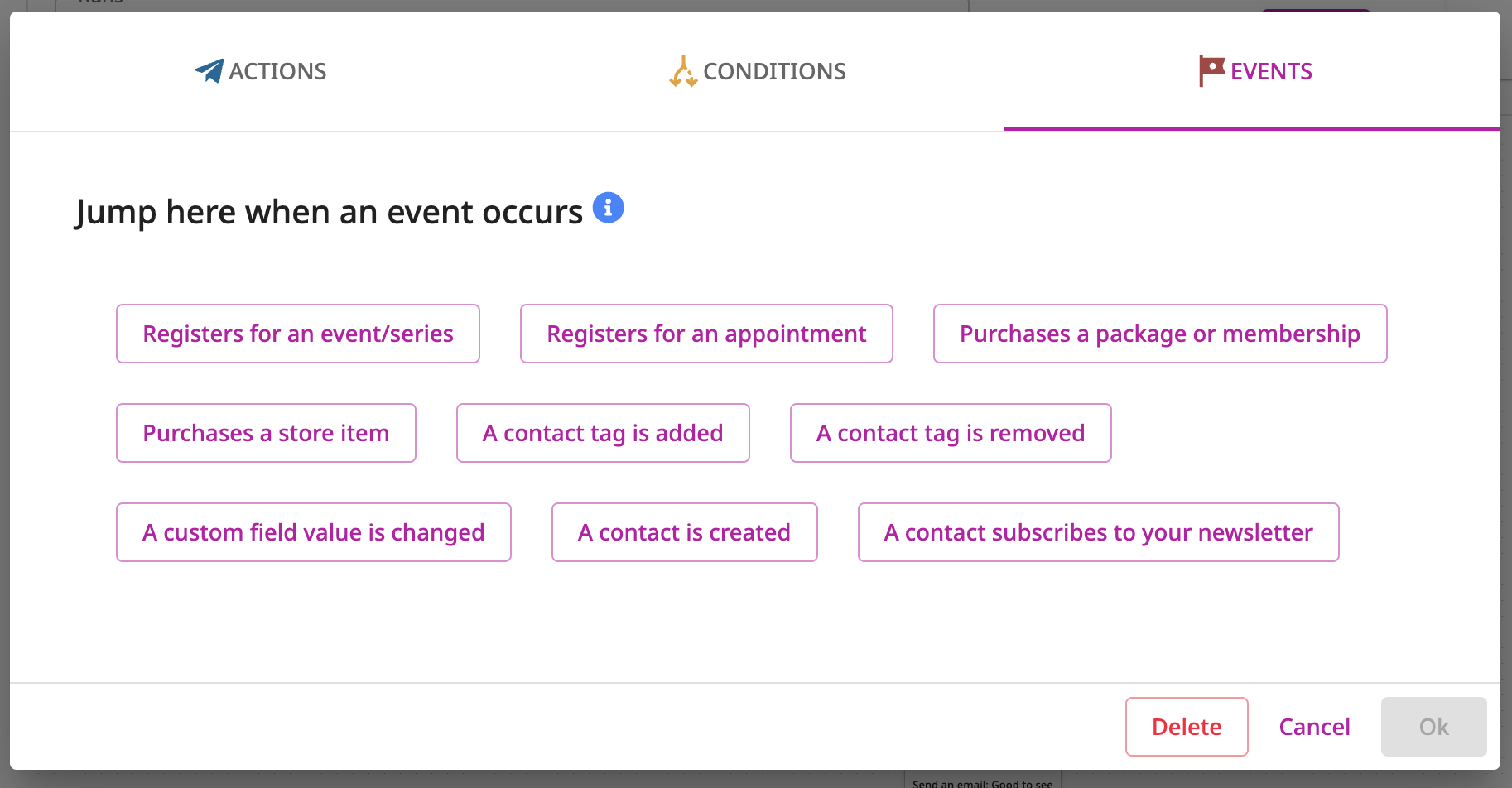This screenshot has width=1512, height=788.
Task: Select A contact tag is added
Action: pos(603,433)
